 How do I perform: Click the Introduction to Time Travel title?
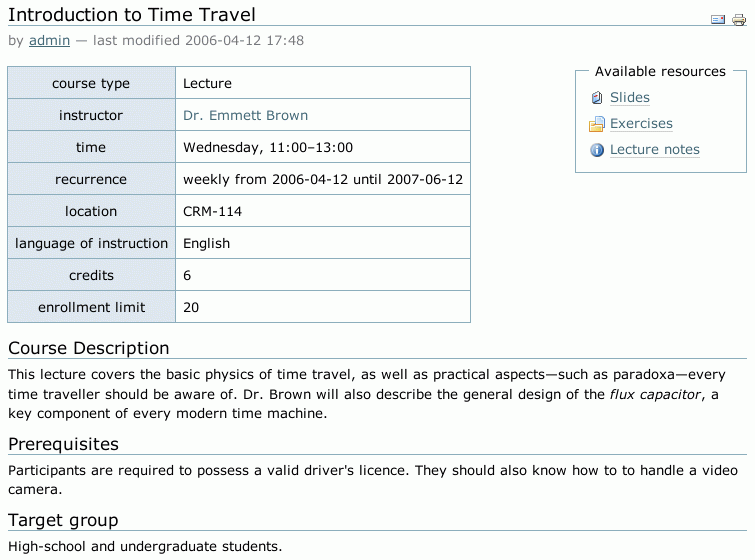(x=132, y=15)
